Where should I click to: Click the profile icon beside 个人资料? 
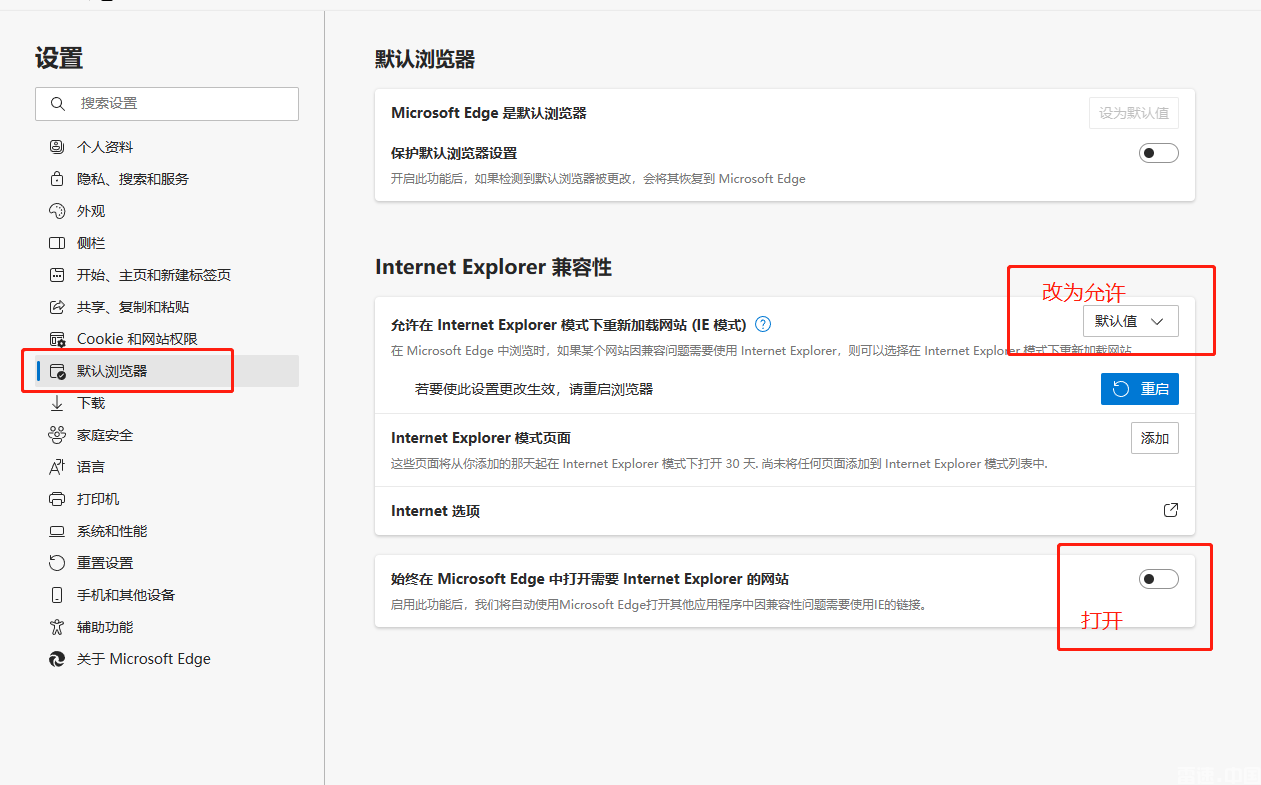(x=57, y=147)
